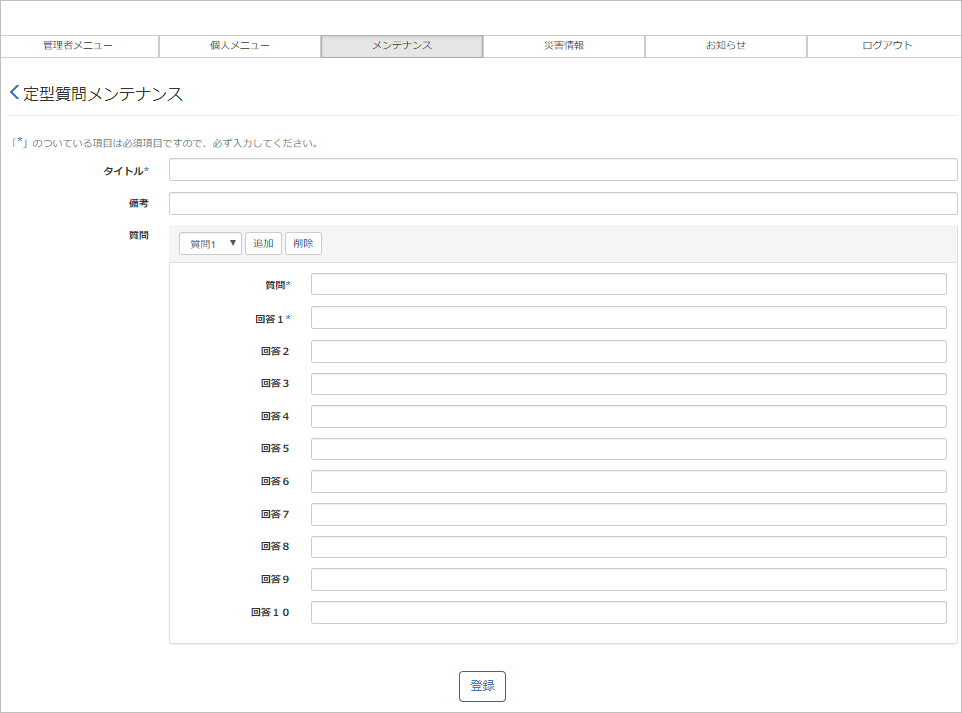
Task: Click into the 回答９ field
Action: click(628, 580)
